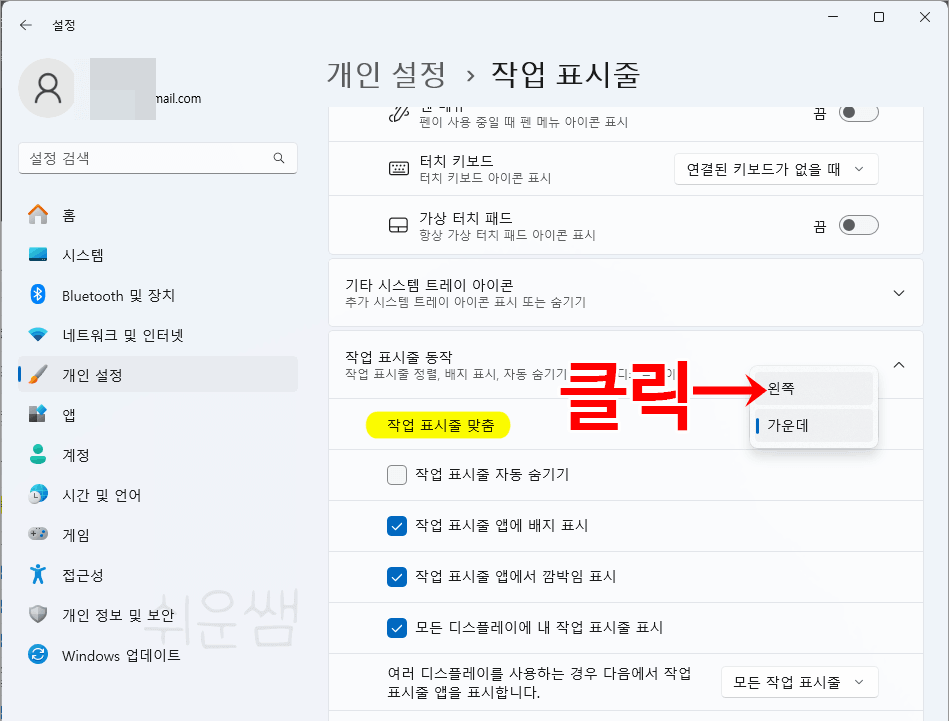Select the 홈 house icon
Viewport: 949px width, 721px height.
click(38, 214)
